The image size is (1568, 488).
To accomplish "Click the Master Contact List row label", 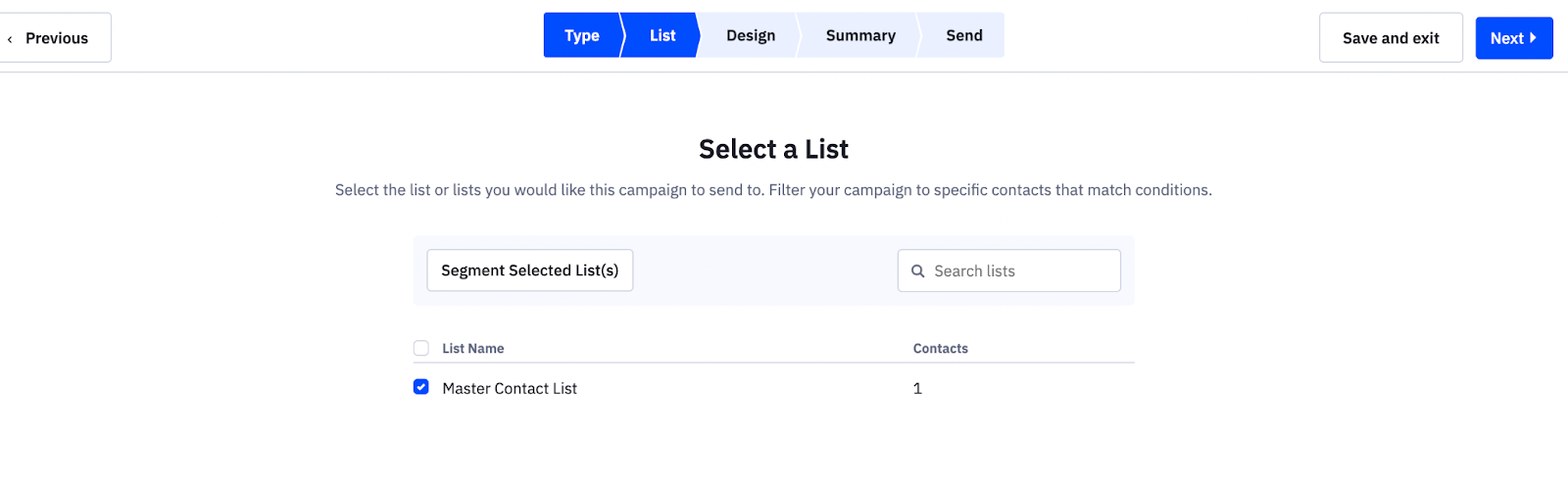I will pyautogui.click(x=510, y=389).
